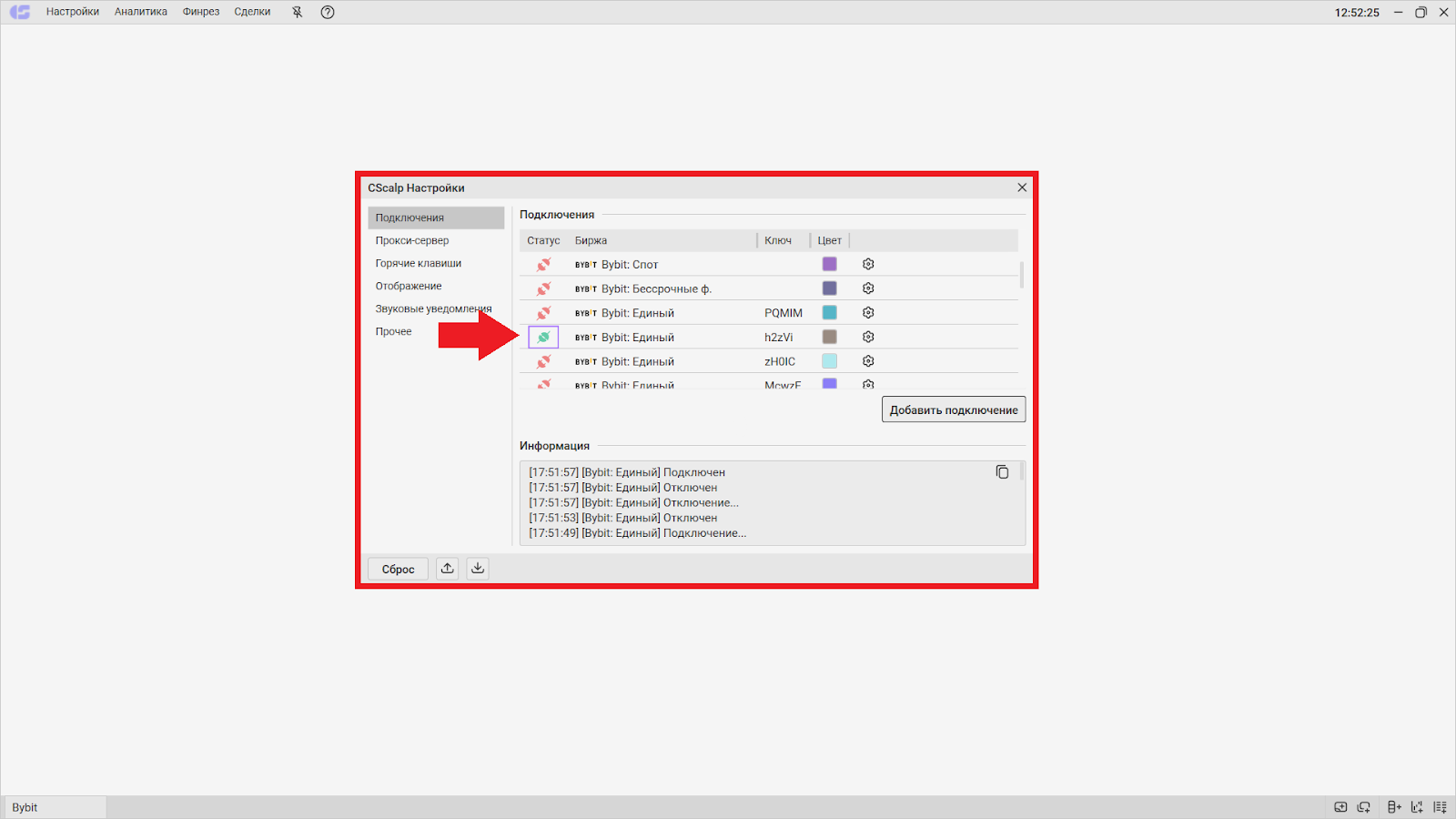Connect the Bybit: Единый PQMIM row
The height and width of the screenshot is (819, 1456).
[543, 313]
